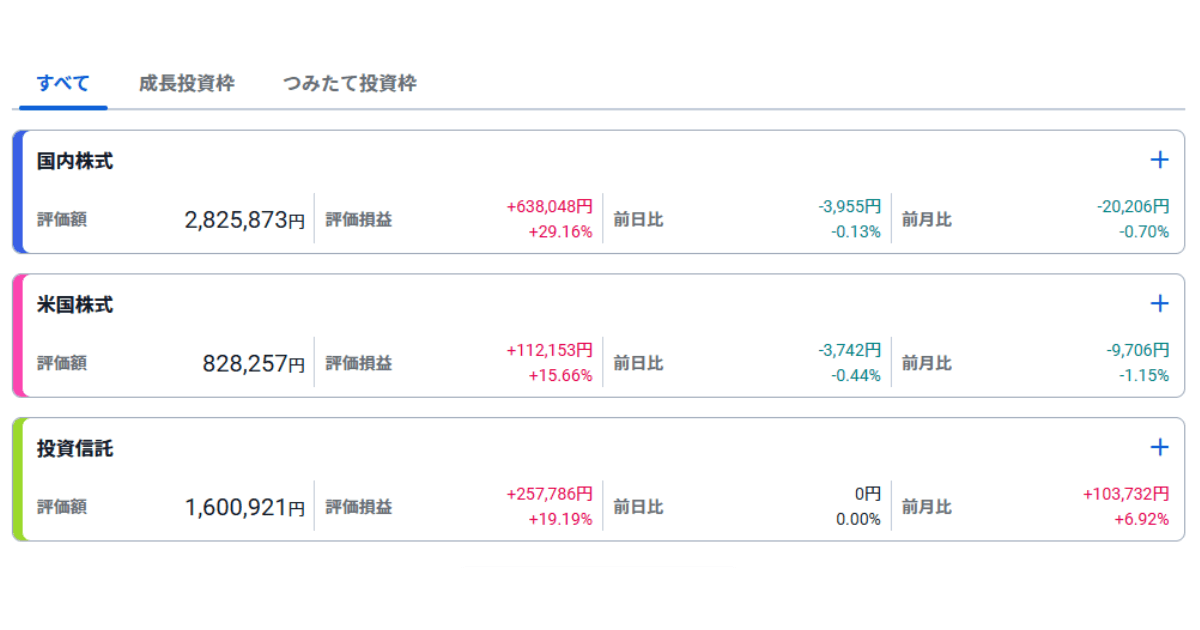The height and width of the screenshot is (630, 1200).
Task: Click 国内株式 profit +638,048円
Action: (x=549, y=207)
